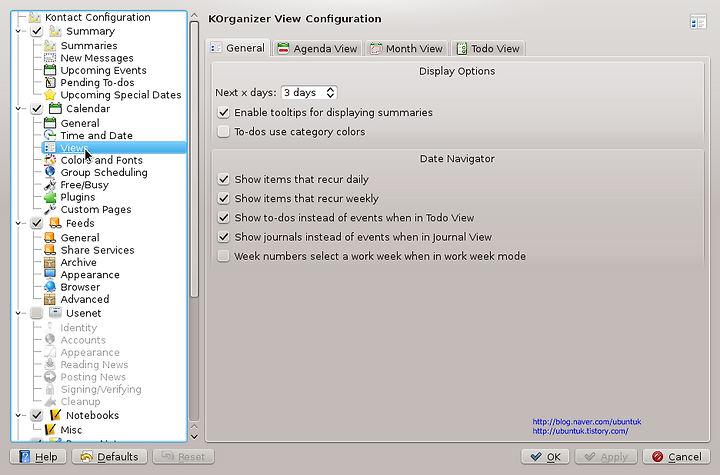720x475 pixels.
Task: Click the Feeds Appearance monitor icon
Action: [50, 275]
